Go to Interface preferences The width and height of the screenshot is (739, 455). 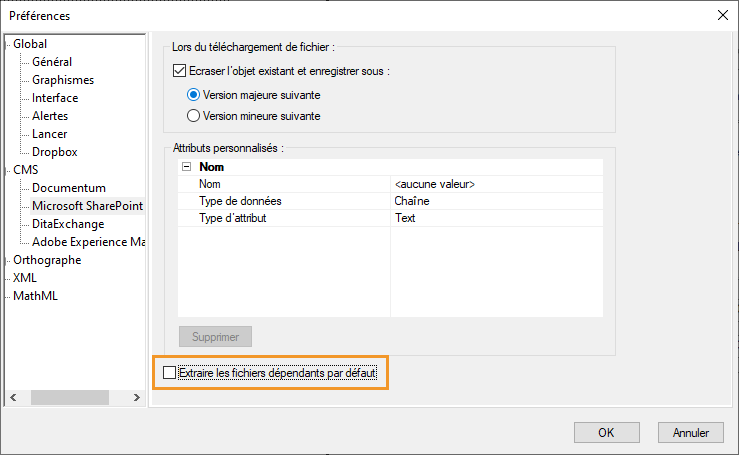coord(55,98)
